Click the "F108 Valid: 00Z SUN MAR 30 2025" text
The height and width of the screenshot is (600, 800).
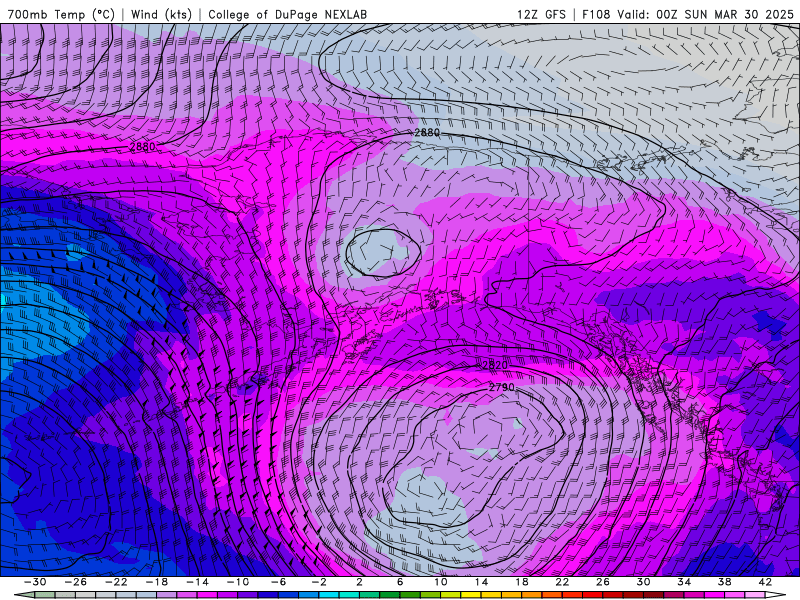click(x=688, y=14)
